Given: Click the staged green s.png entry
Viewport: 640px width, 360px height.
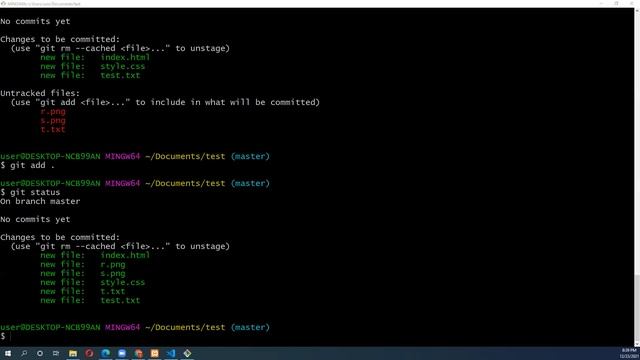Looking at the screenshot, I should [113, 273].
